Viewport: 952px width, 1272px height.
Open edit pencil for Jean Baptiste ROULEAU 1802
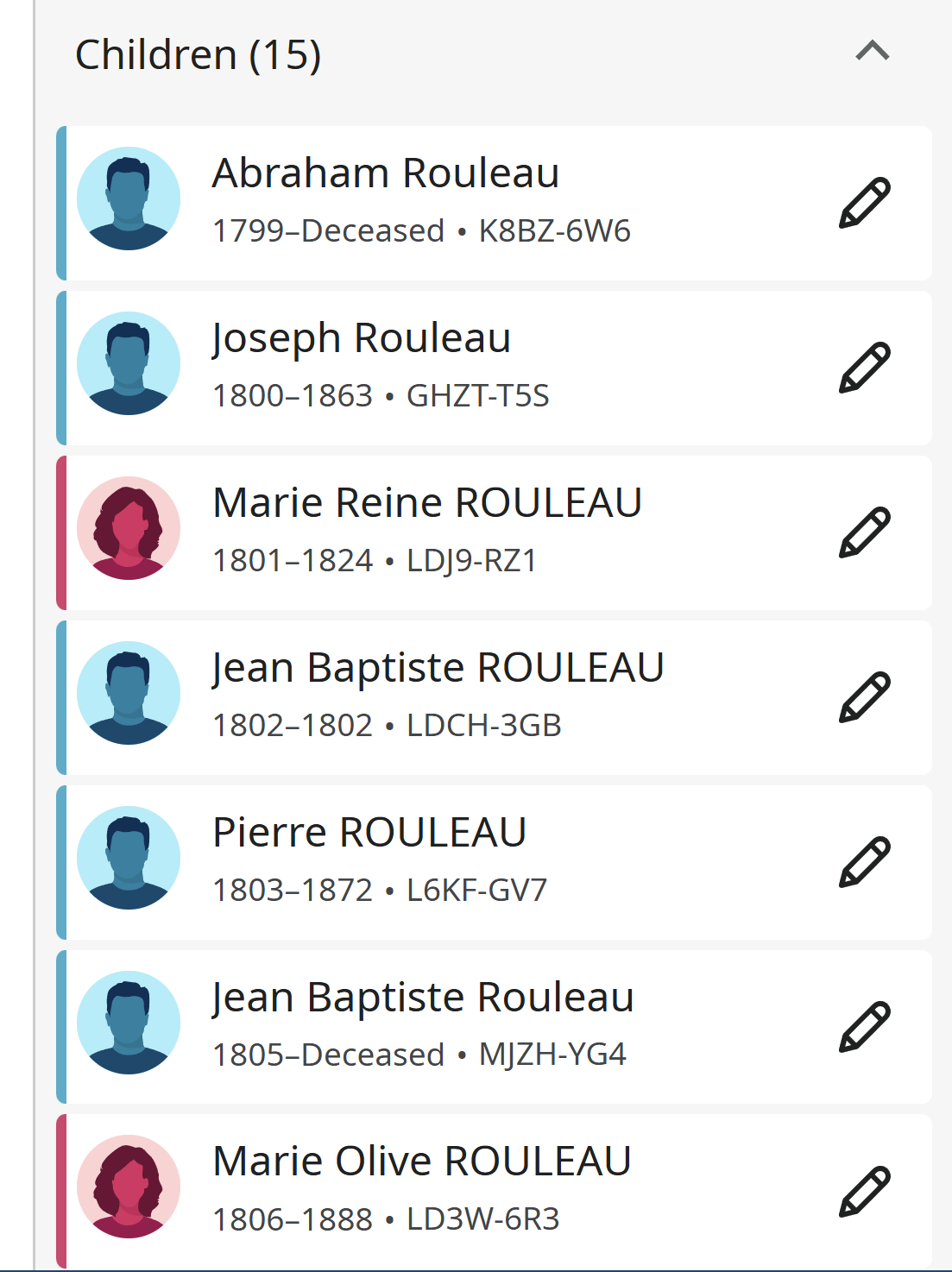click(865, 697)
